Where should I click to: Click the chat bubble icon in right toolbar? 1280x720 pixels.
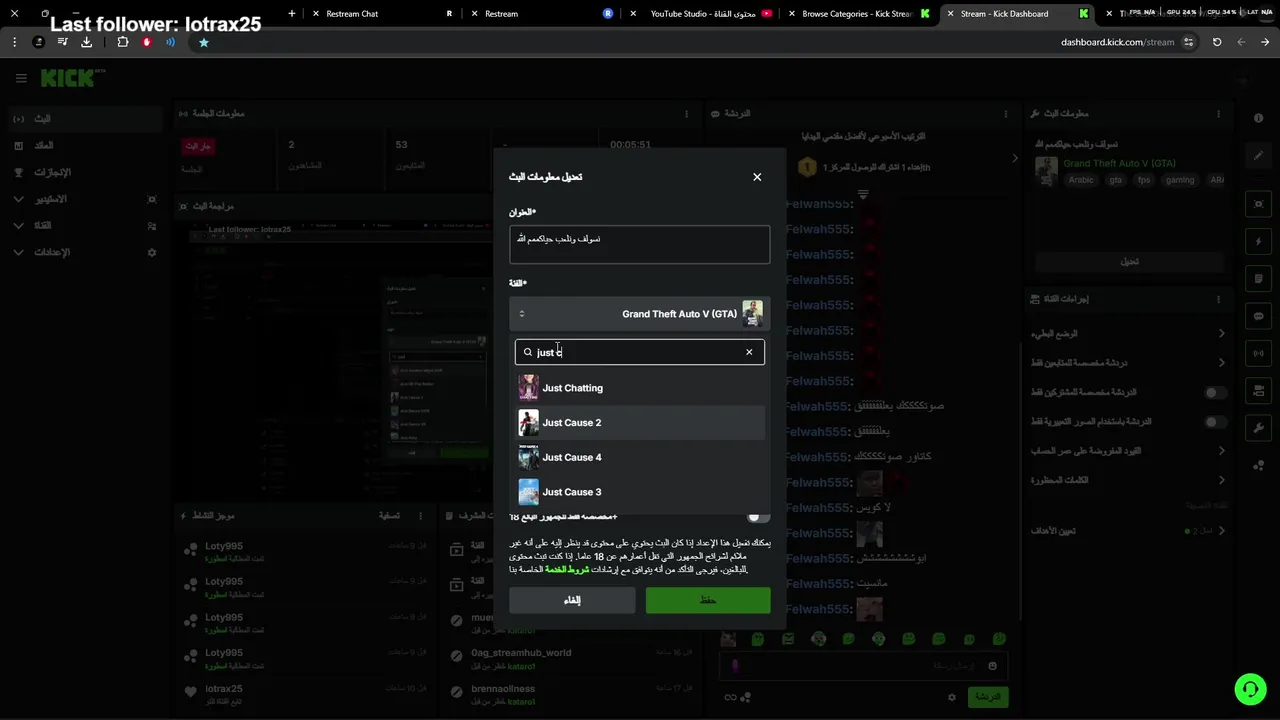tap(1258, 316)
